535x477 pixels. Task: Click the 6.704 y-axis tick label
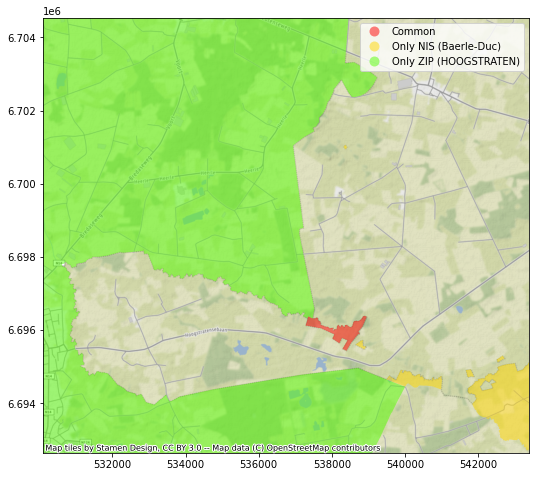tap(21, 38)
